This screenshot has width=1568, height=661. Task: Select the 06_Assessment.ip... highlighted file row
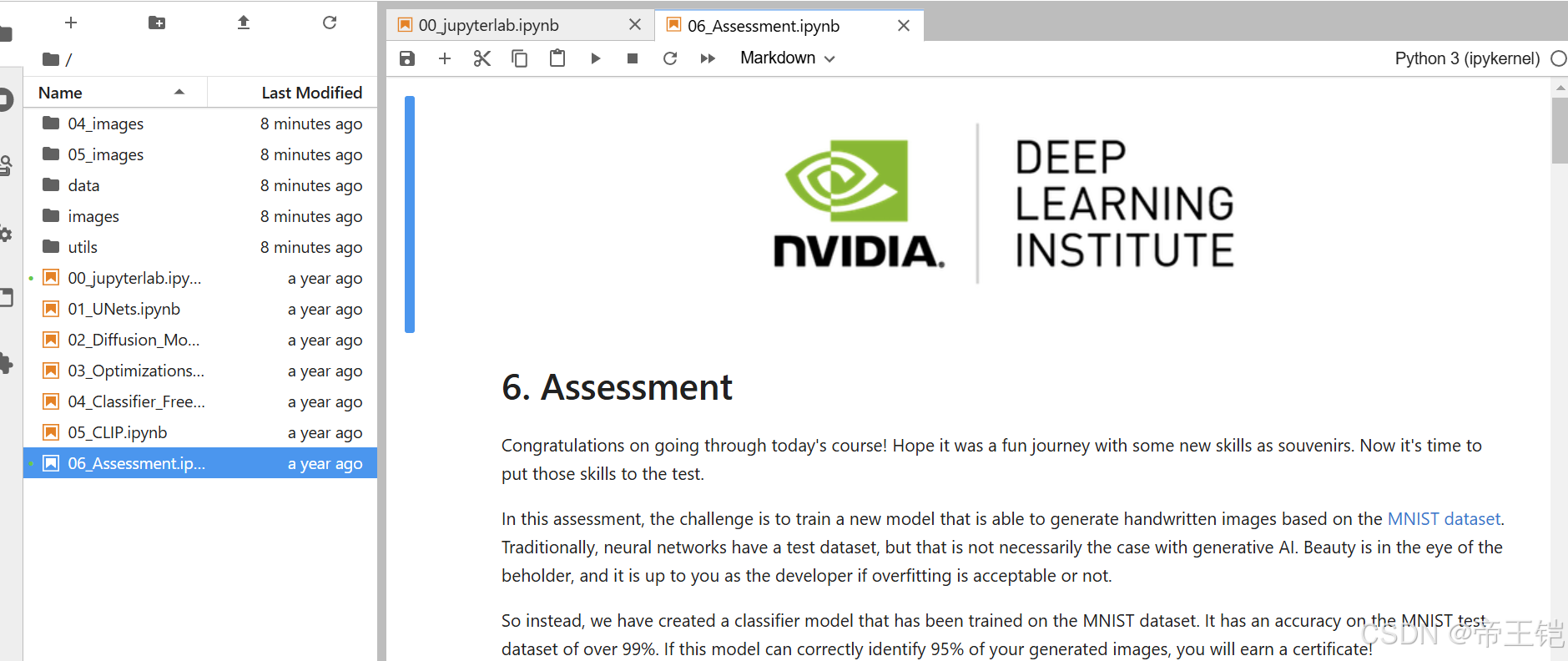point(200,463)
